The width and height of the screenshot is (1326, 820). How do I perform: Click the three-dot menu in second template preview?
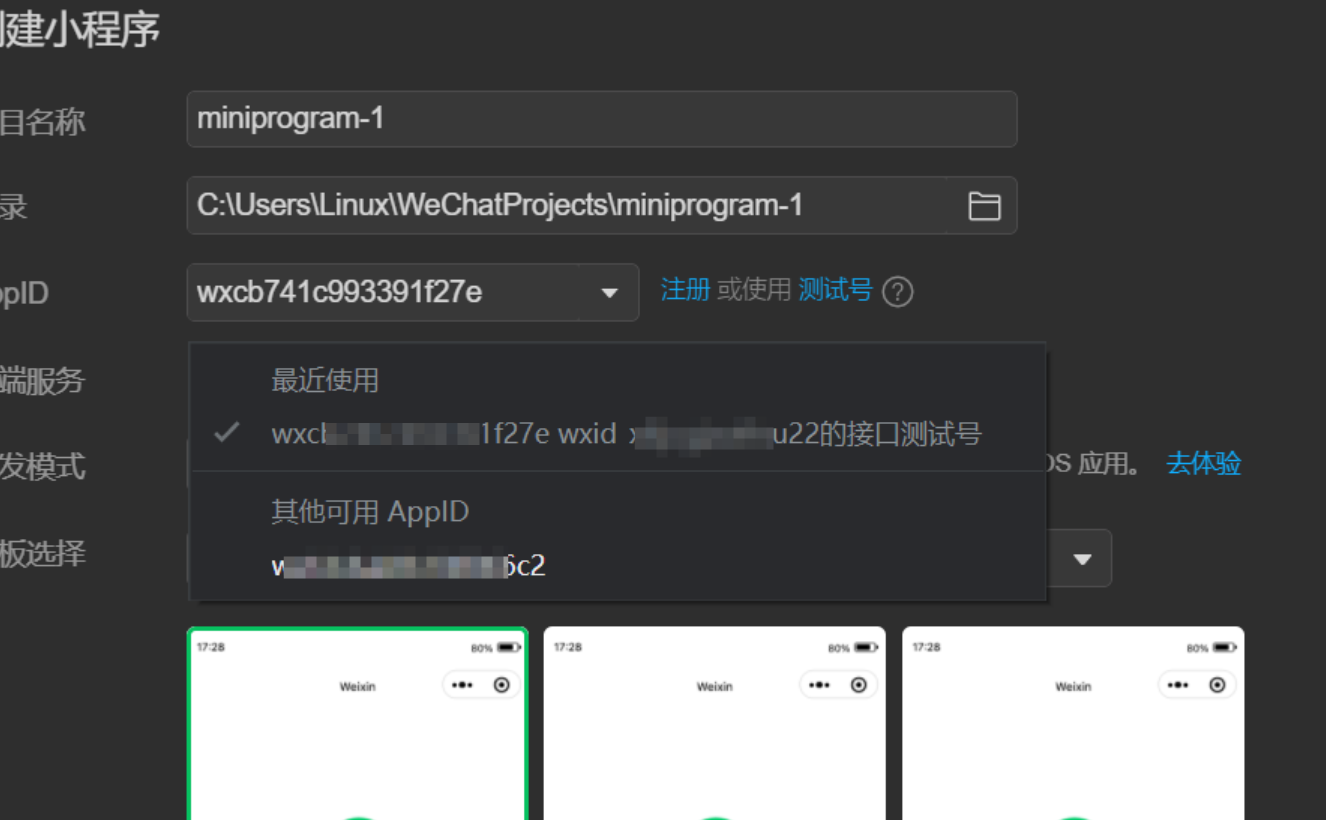tap(819, 685)
